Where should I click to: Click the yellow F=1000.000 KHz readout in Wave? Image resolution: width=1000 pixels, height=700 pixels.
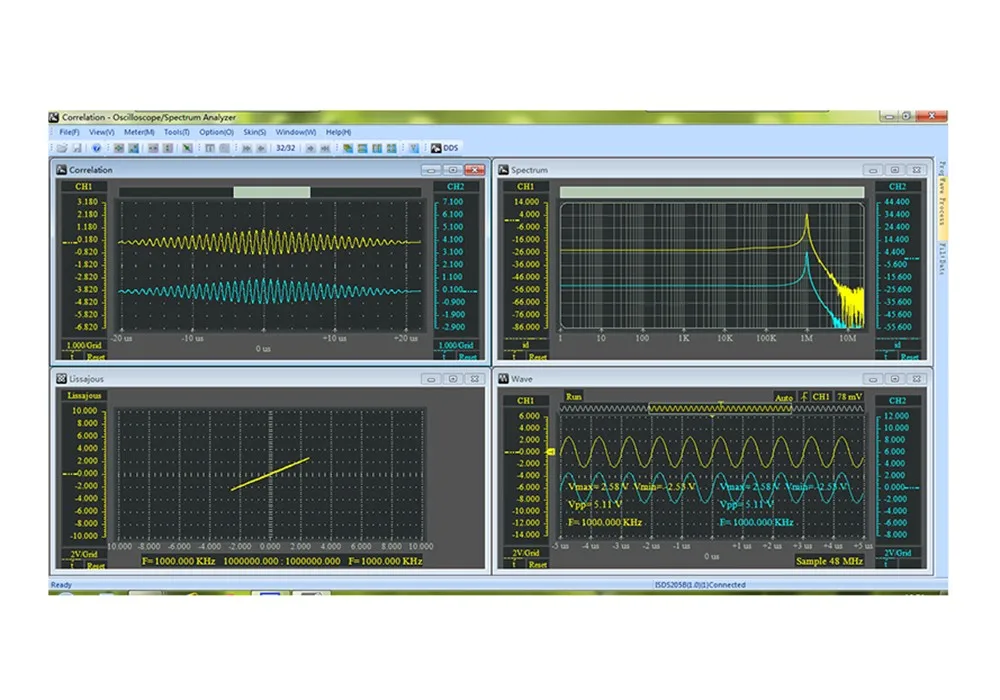[x=605, y=522]
